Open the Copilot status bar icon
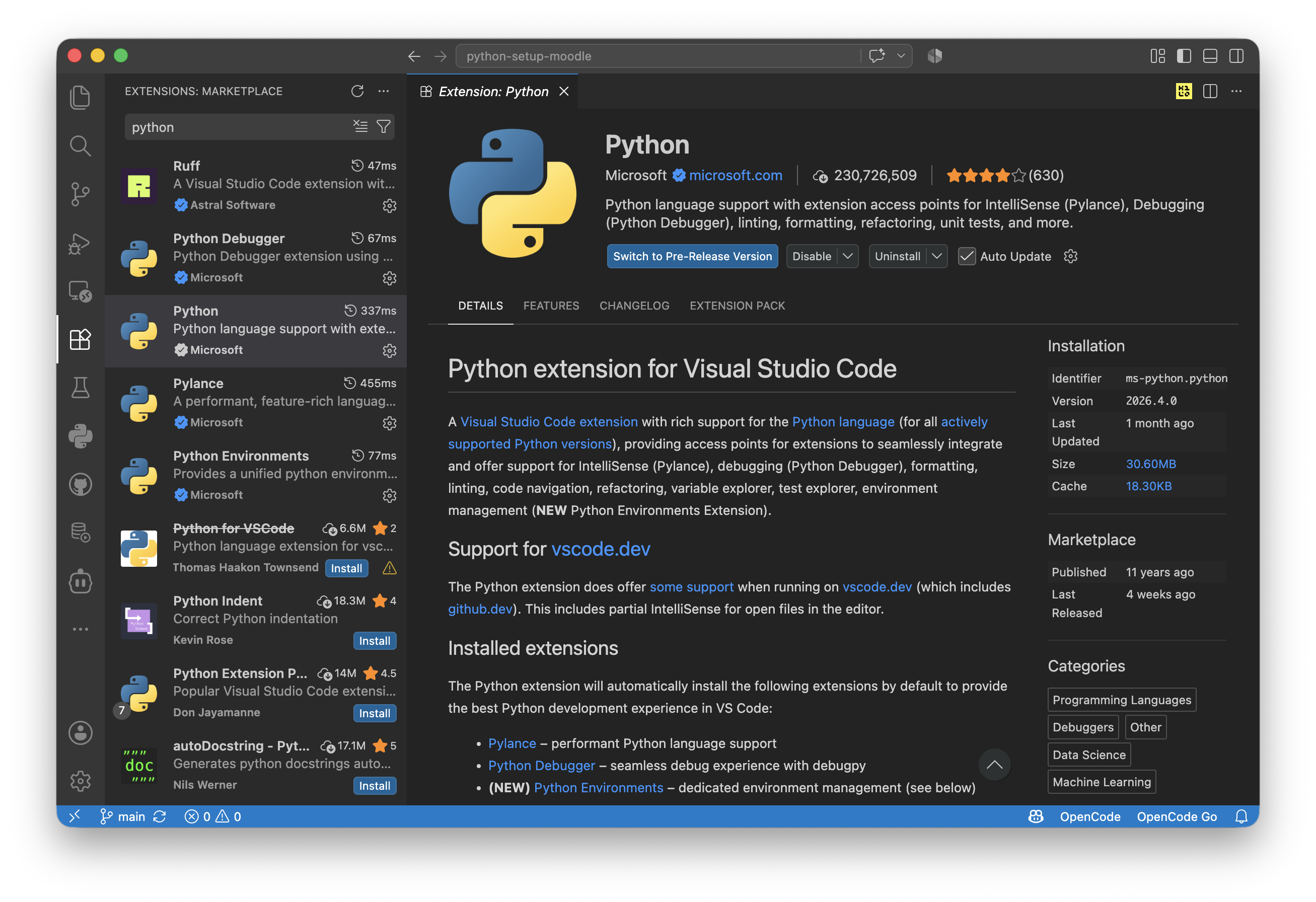Screen dimensions: 1316x902 tap(1036, 816)
